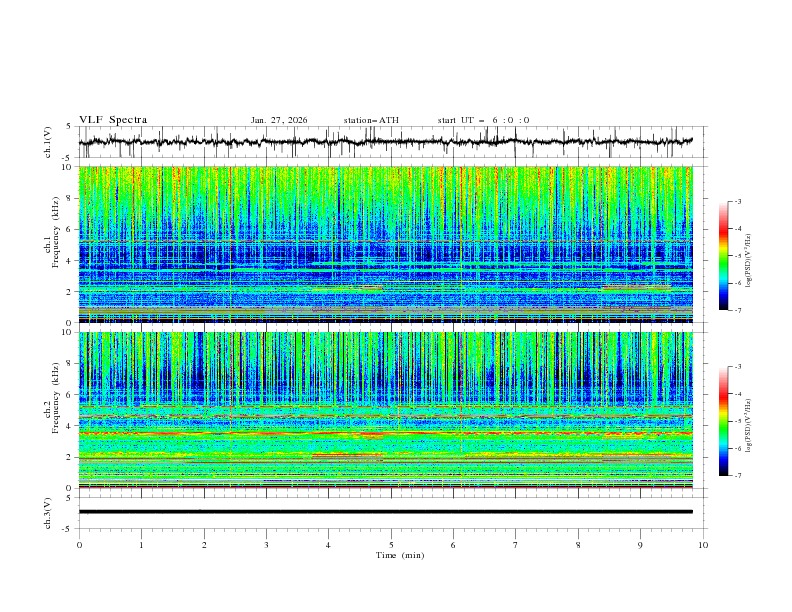Click ch.2 colorbar "log(PSD)(V²/Hz)" label
792x612 pixels.
click(x=749, y=425)
